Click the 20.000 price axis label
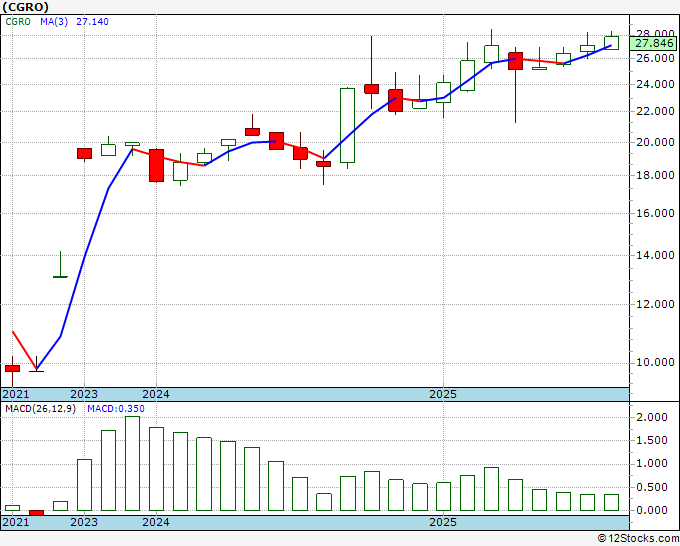The width and height of the screenshot is (680, 546). pos(655,142)
